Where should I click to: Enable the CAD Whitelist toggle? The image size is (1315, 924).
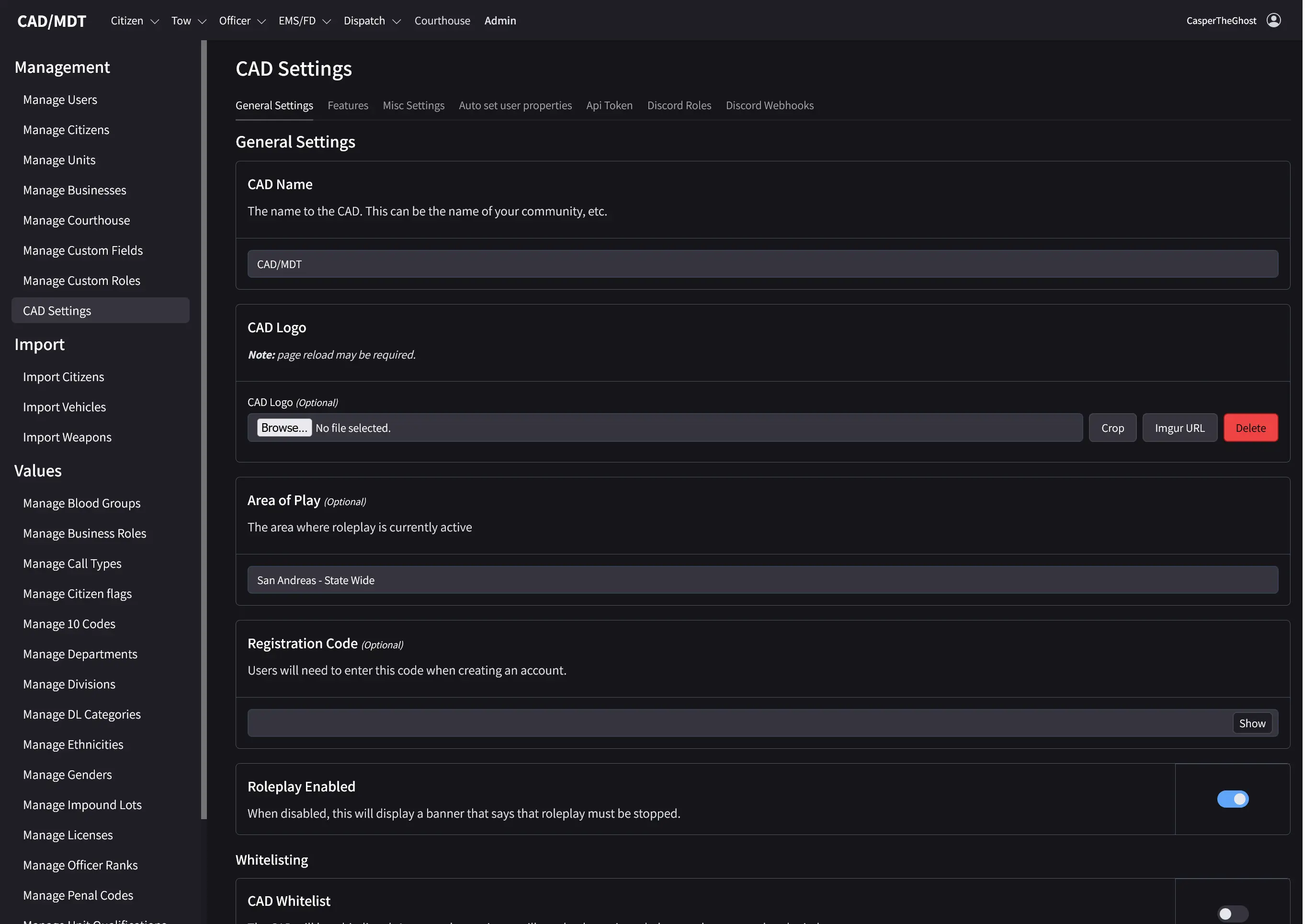pyautogui.click(x=1233, y=913)
